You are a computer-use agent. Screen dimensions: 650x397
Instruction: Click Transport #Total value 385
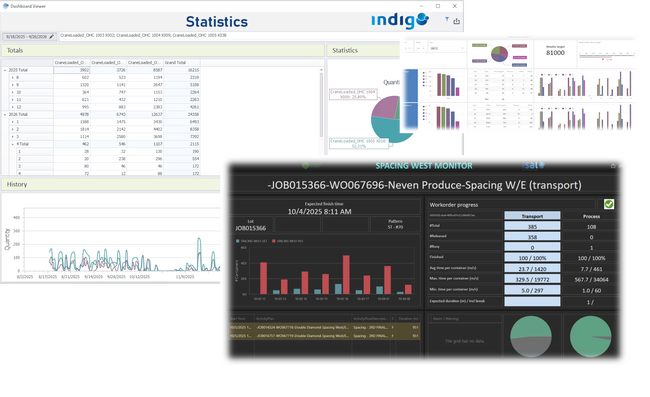pyautogui.click(x=532, y=226)
